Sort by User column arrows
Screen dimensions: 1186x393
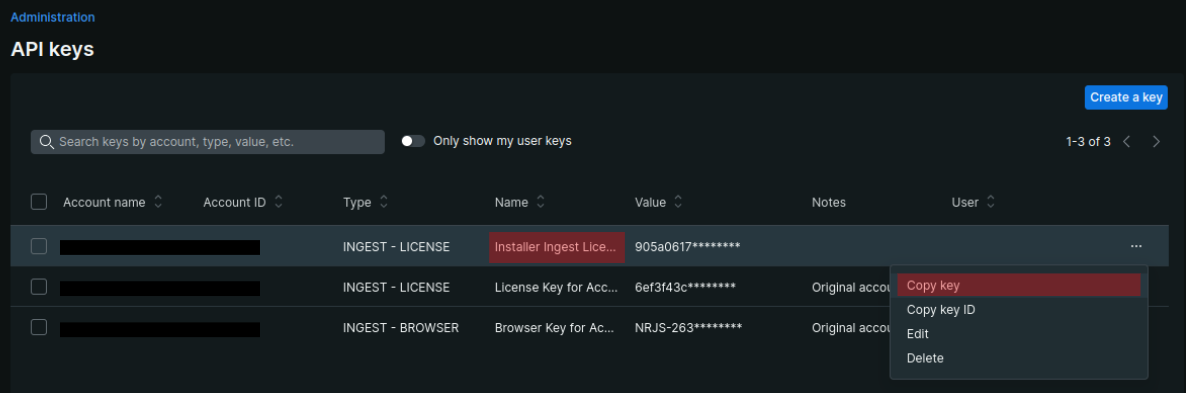pyautogui.click(x=990, y=203)
